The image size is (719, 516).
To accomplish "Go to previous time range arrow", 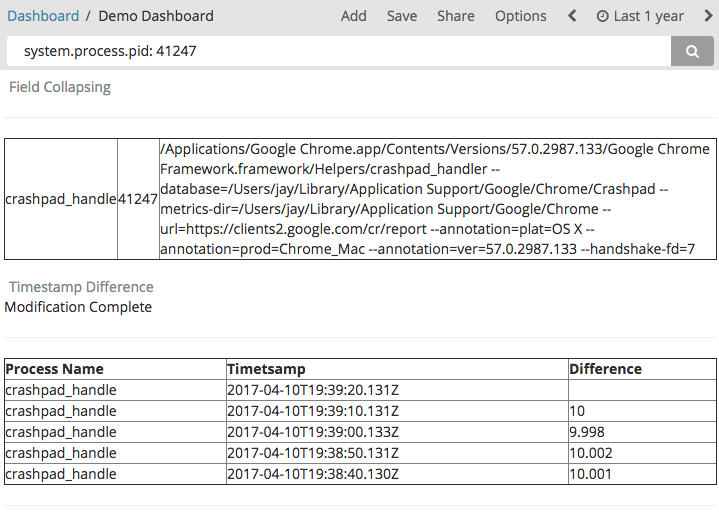I will click(572, 16).
